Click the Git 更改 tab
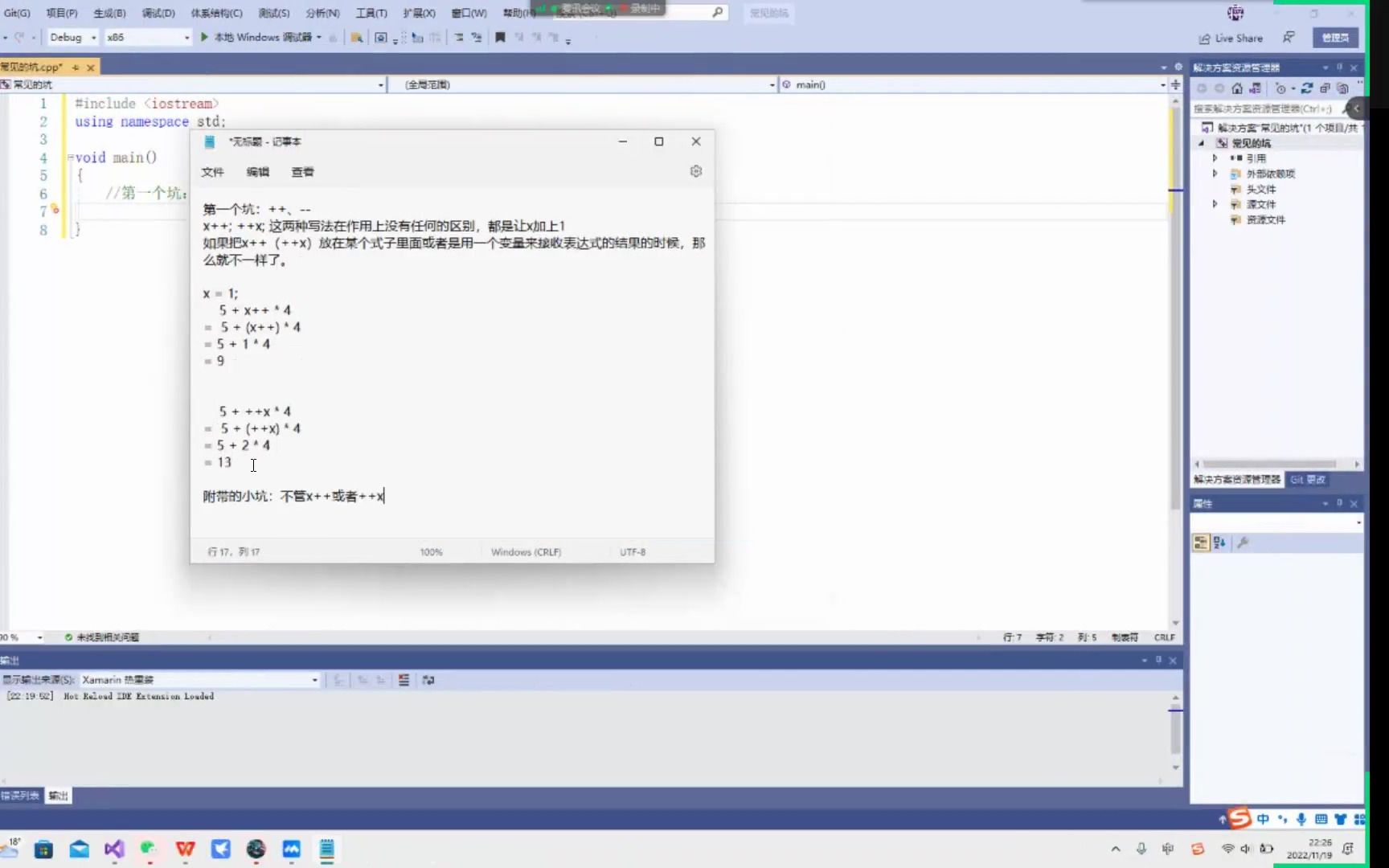 pos(1308,479)
